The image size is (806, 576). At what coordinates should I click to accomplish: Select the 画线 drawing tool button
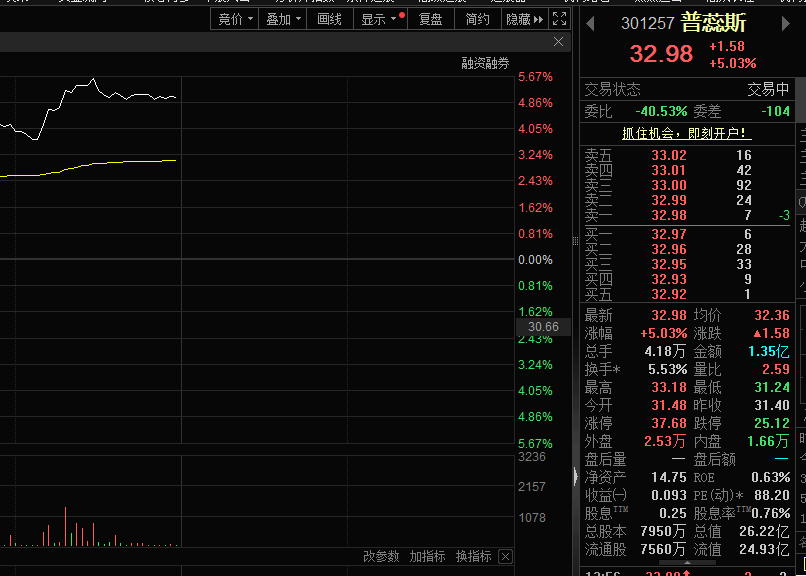329,20
